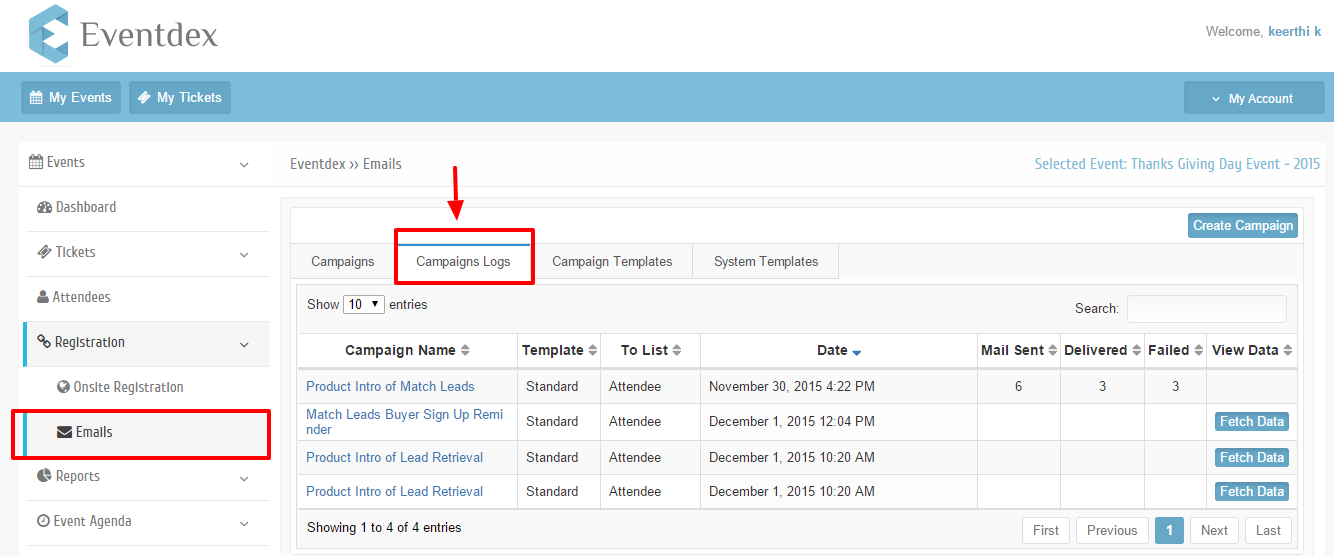Screen dimensions: 1334x556
Task: Focus the Search input field
Action: (1207, 309)
